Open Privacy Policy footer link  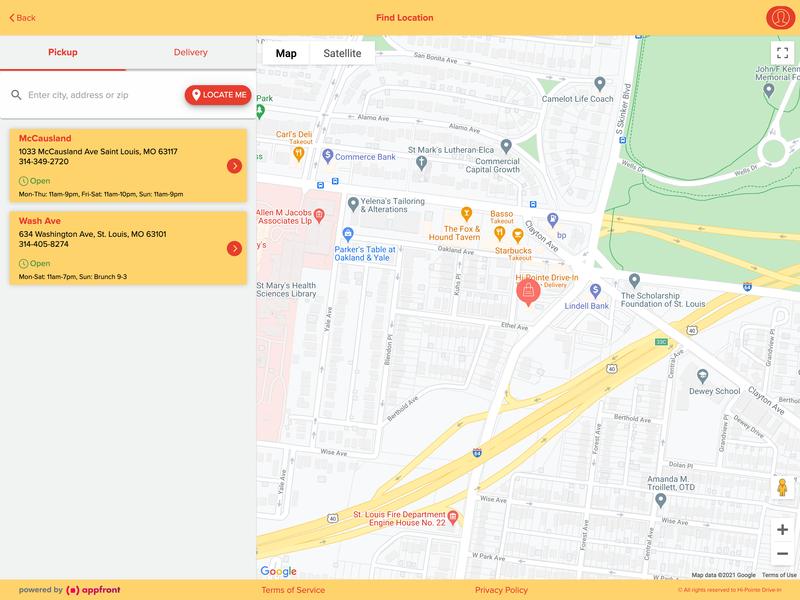[x=501, y=590]
